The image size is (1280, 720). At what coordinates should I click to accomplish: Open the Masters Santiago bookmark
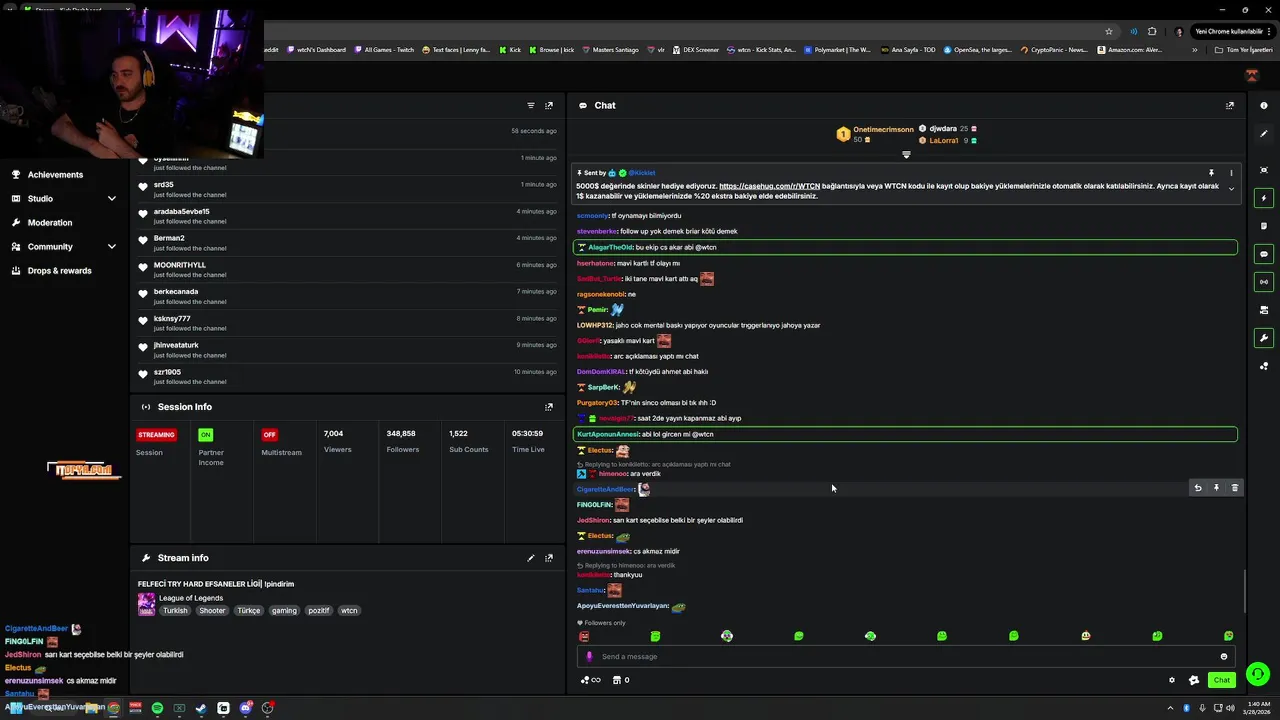click(610, 50)
